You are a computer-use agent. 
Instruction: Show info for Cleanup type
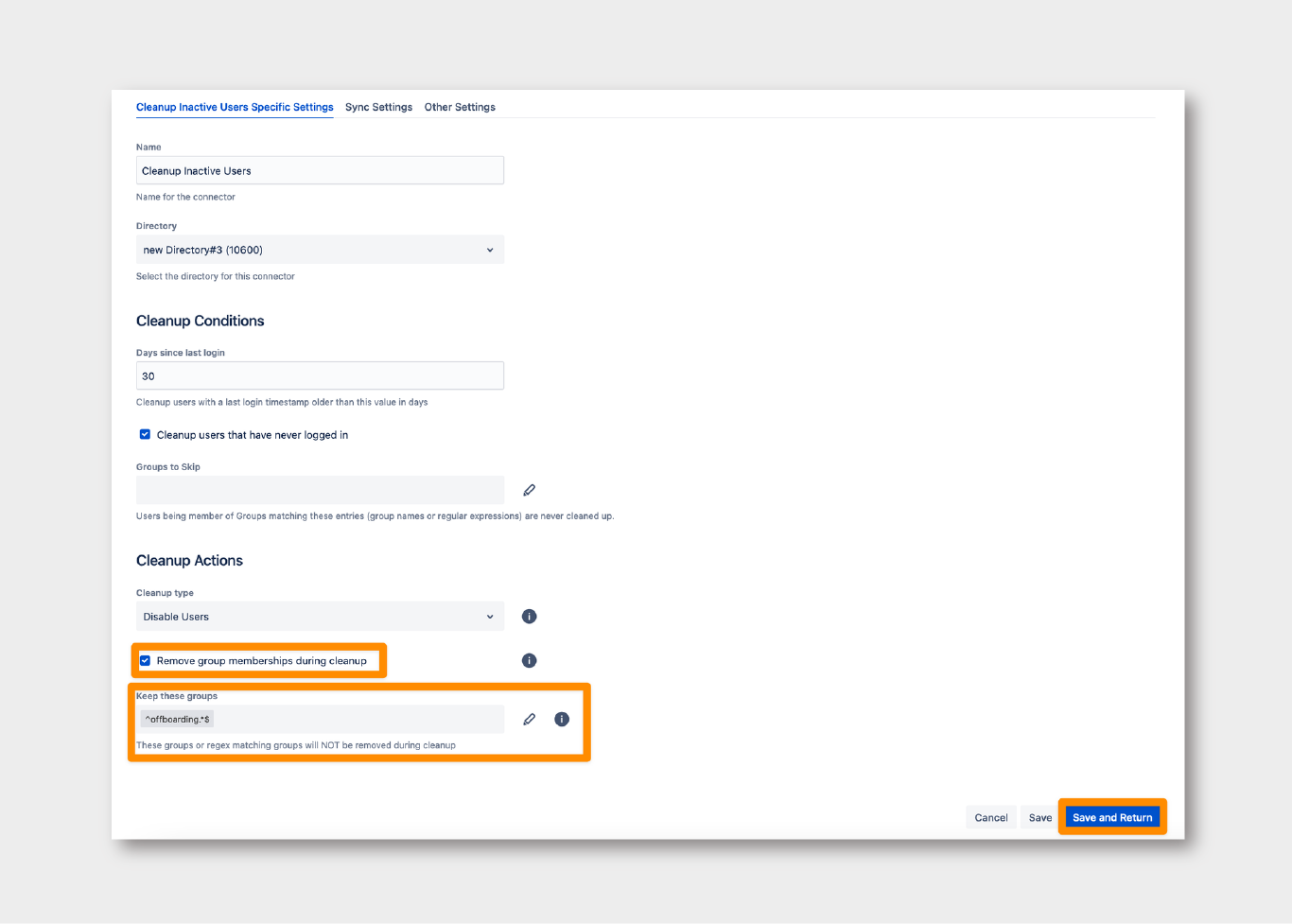click(530, 617)
